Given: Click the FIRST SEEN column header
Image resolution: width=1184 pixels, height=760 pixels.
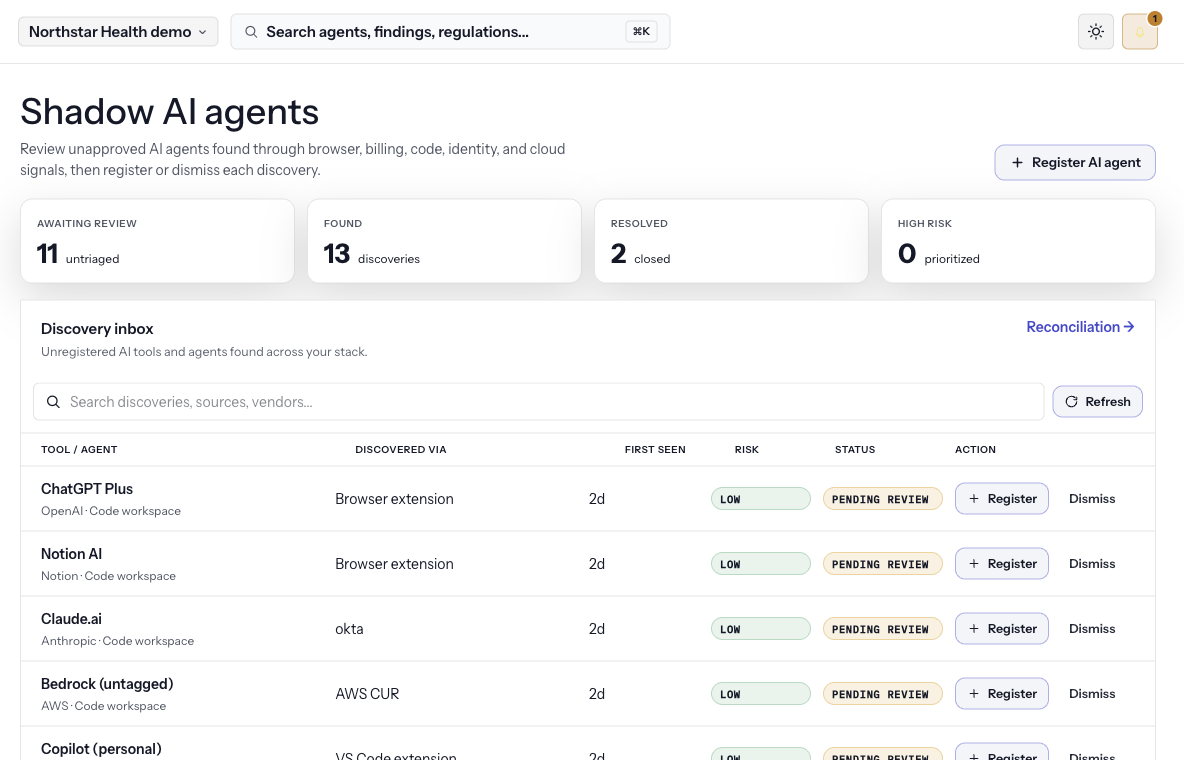Looking at the screenshot, I should point(655,450).
